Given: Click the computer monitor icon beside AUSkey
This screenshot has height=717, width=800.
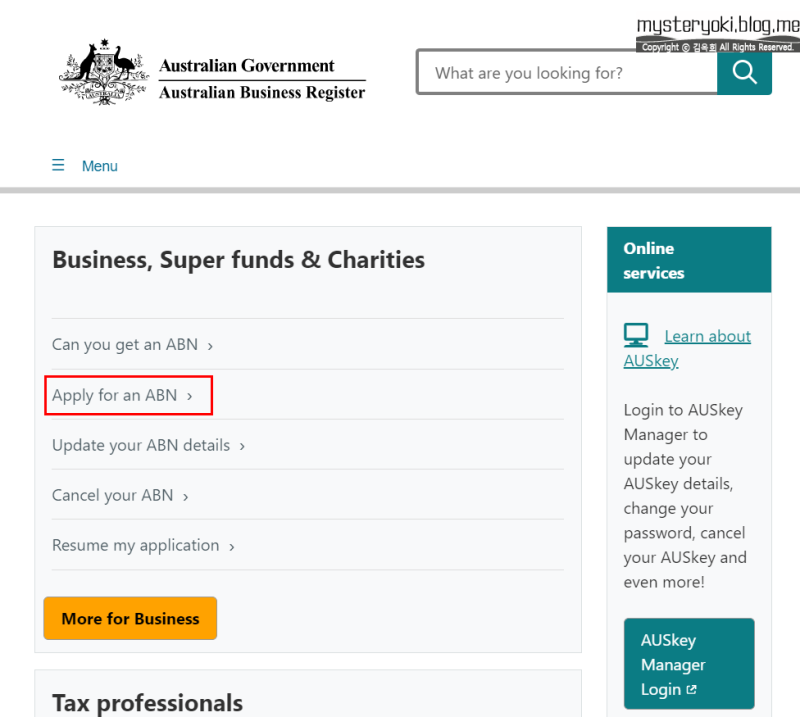Looking at the screenshot, I should (636, 335).
